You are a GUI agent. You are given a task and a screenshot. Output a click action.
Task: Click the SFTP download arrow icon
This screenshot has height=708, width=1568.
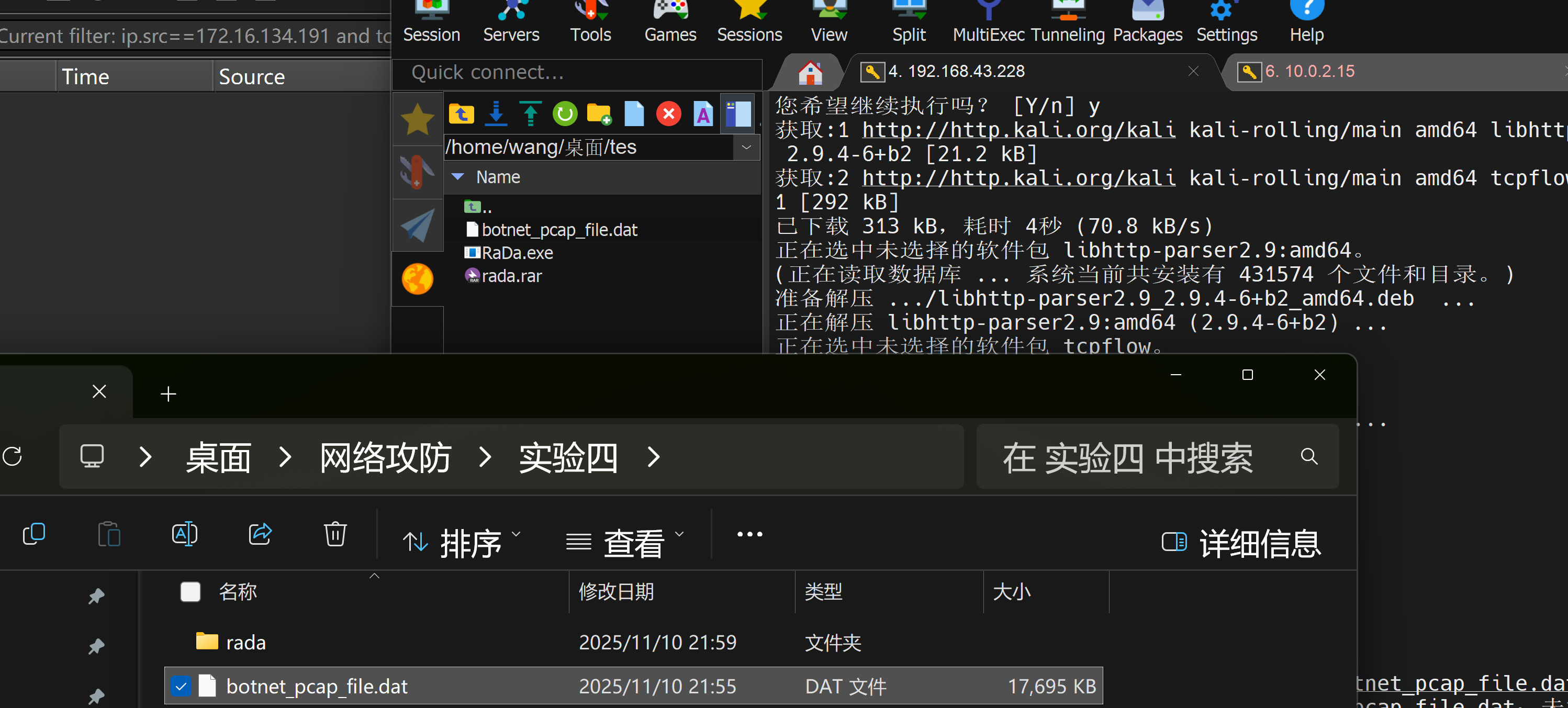coord(496,114)
